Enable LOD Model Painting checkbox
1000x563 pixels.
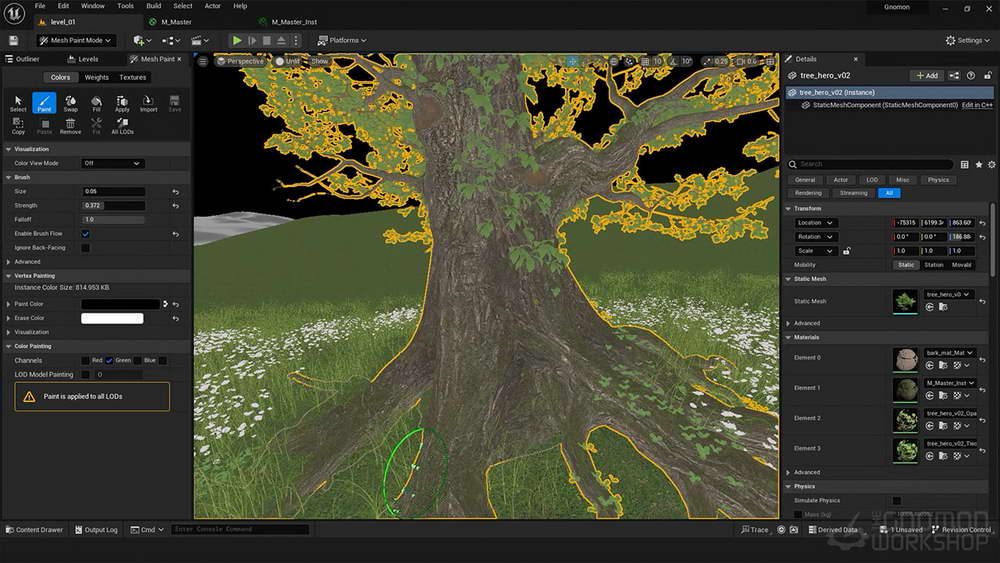tap(85, 374)
